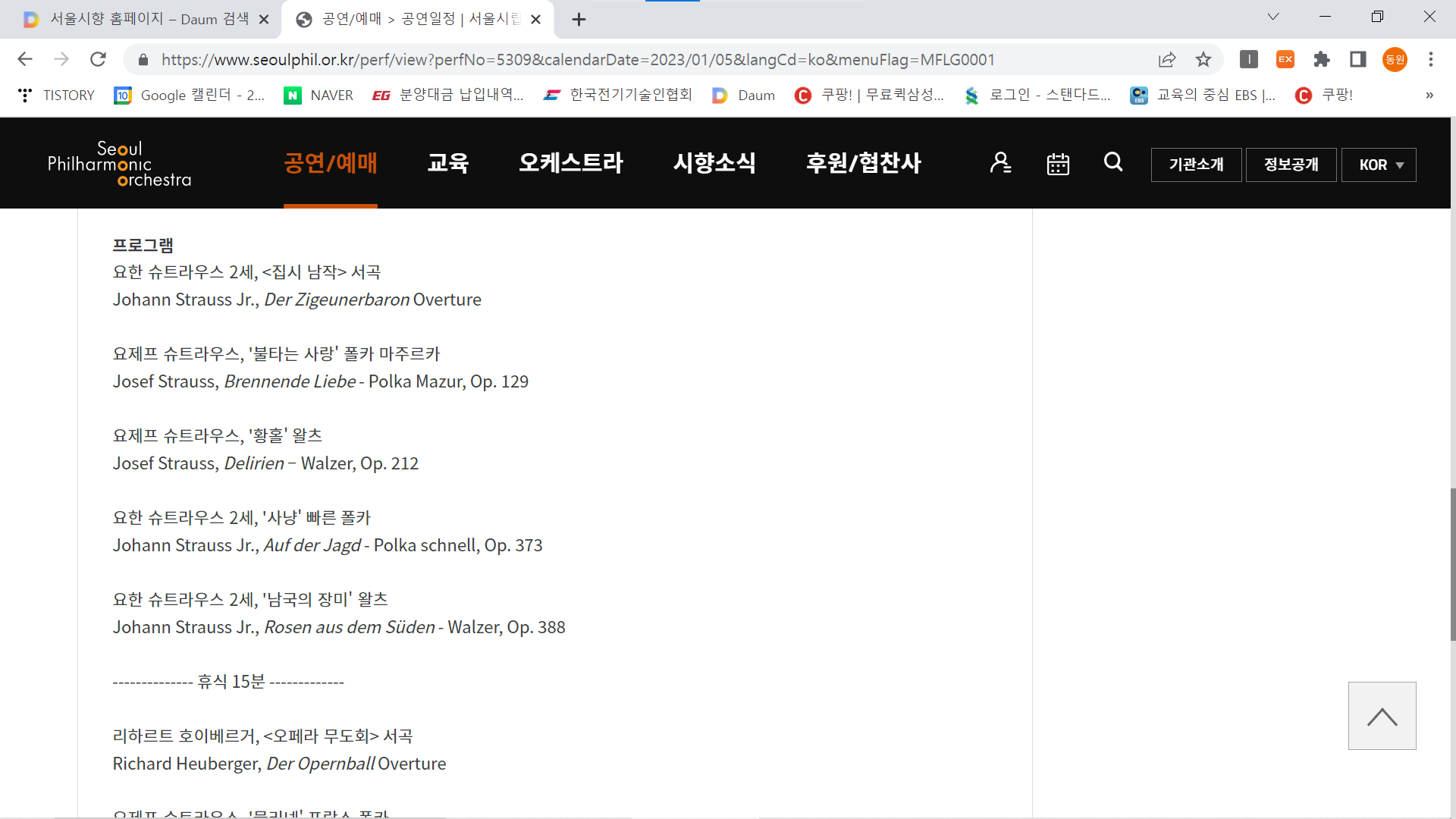Click the page vertical scrollbar thumb

tap(1452, 564)
